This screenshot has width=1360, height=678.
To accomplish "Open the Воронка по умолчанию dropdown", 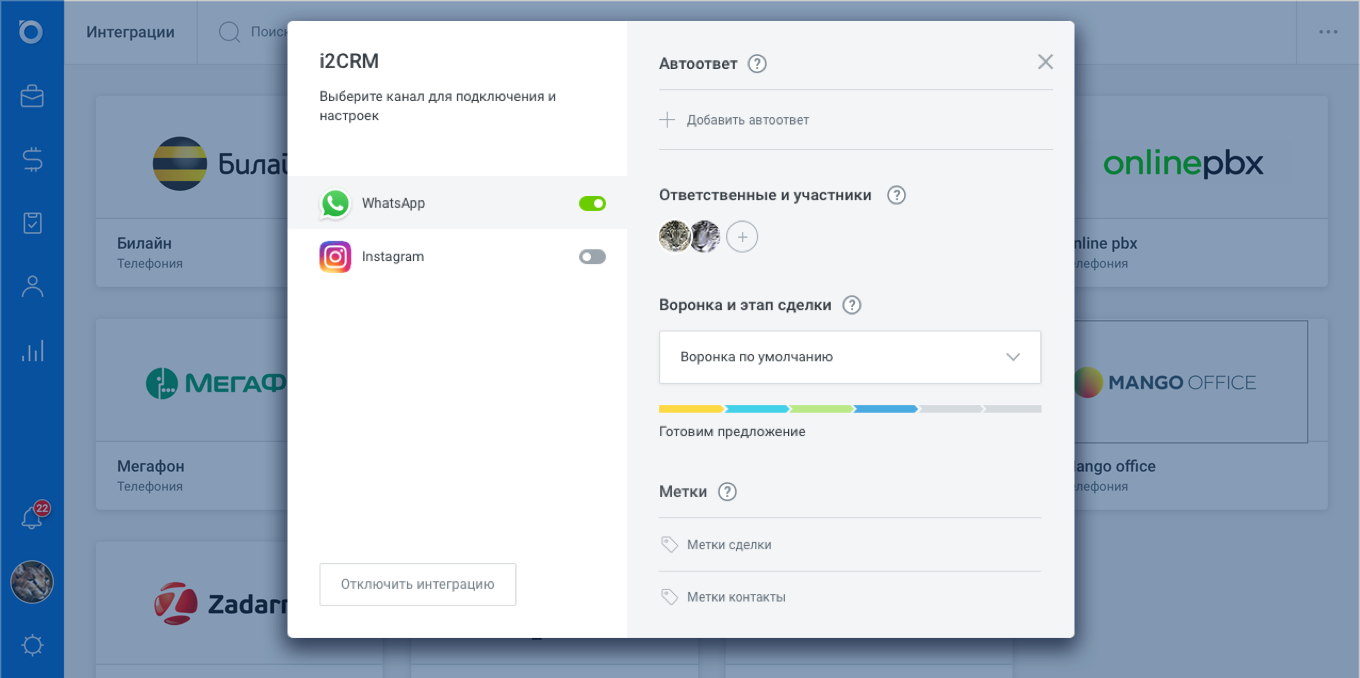I will 850,357.
